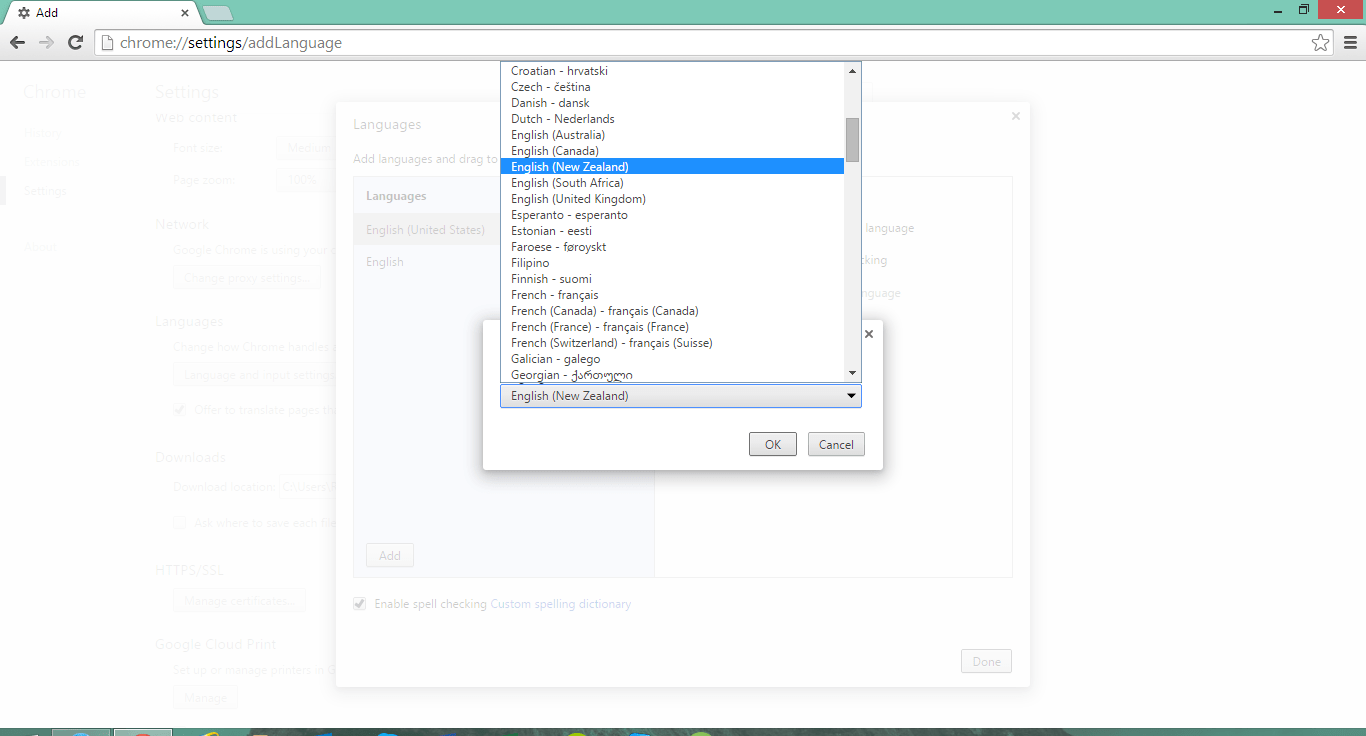The height and width of the screenshot is (736, 1366).
Task: Click the language list scrollbar thumb
Action: pos(852,139)
